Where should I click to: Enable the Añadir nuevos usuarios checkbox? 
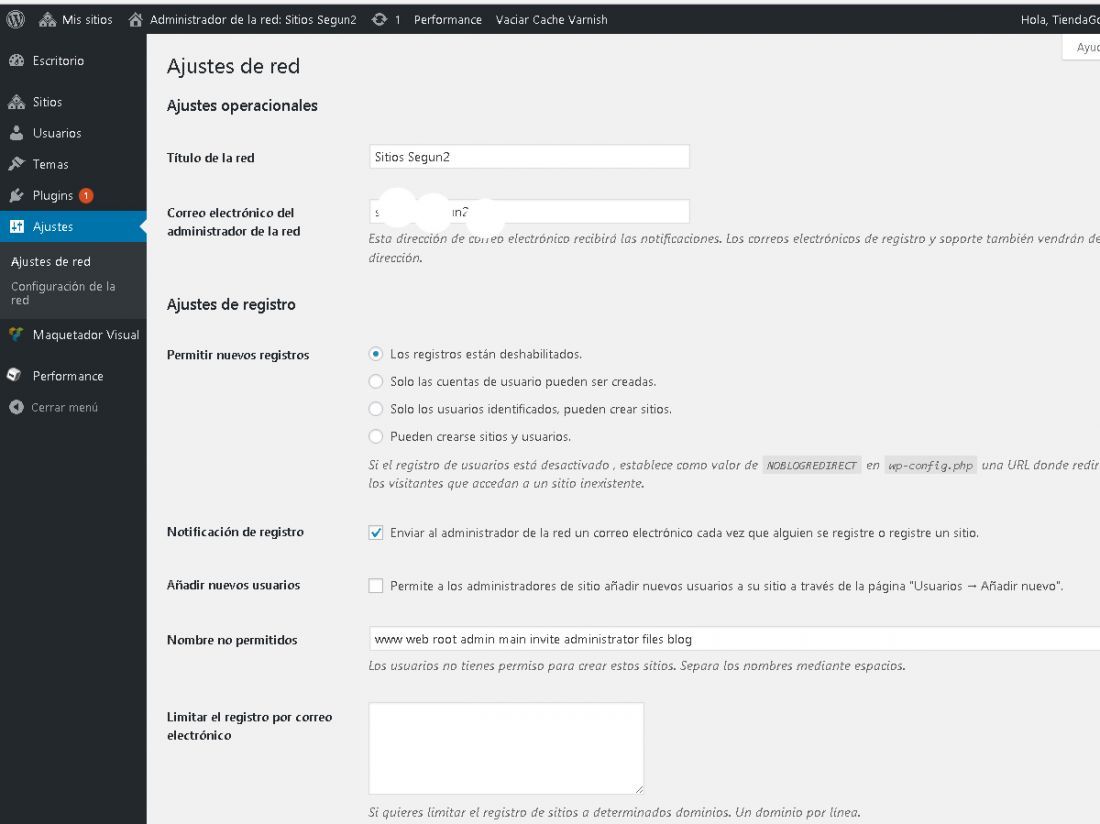pyautogui.click(x=376, y=586)
